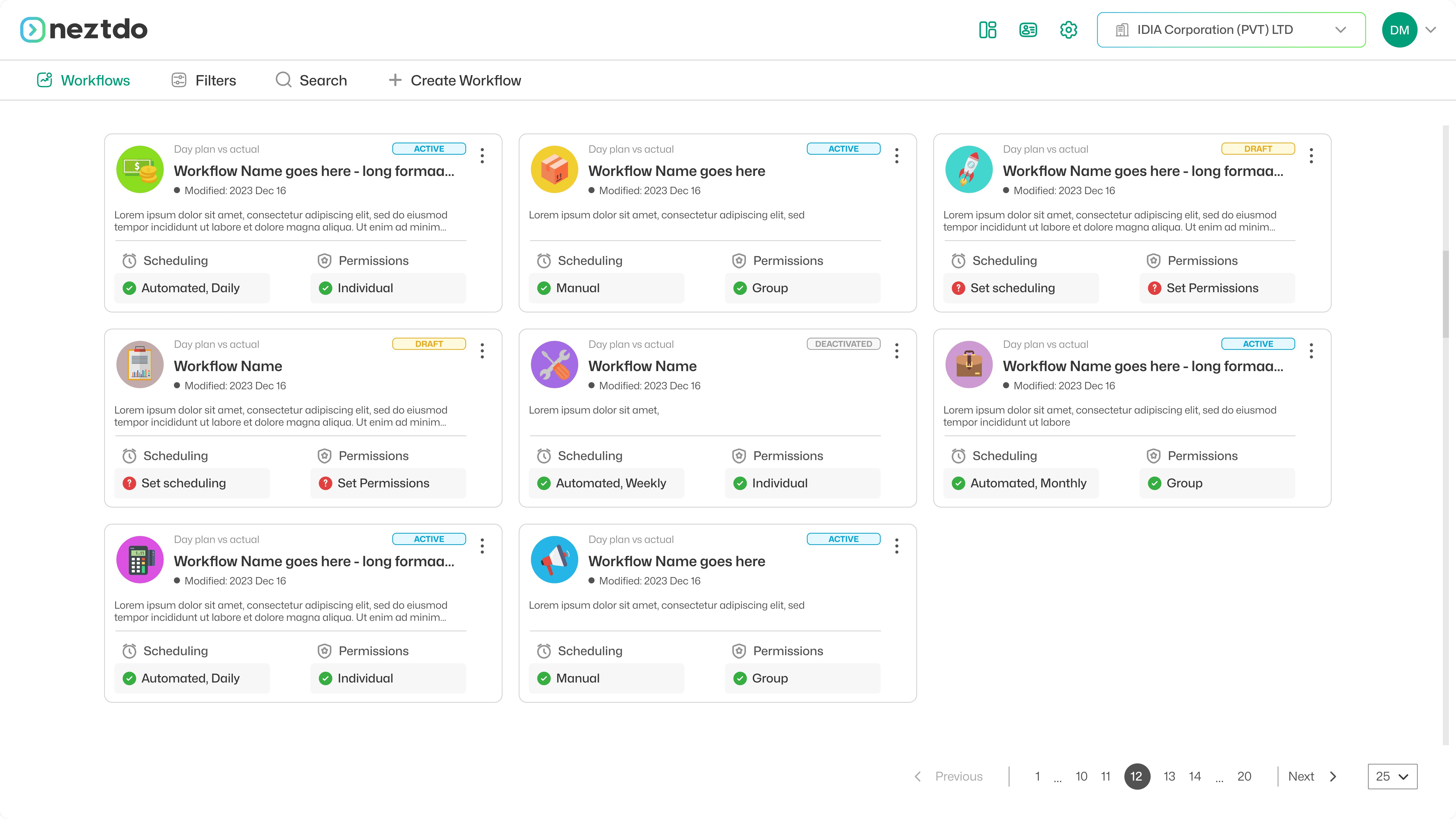This screenshot has height=819, width=1456.
Task: Click the megaphone workflow thumbnail icon
Action: pos(554,560)
